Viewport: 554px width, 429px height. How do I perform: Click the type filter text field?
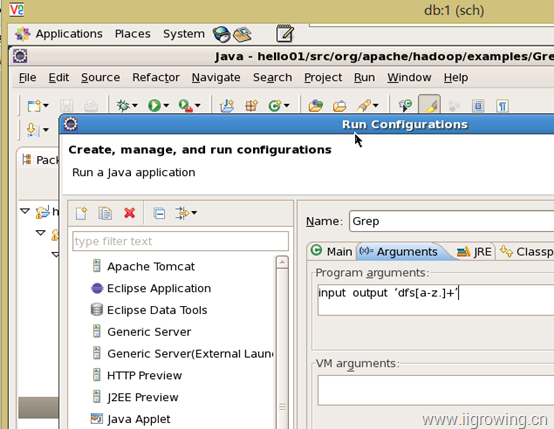(180, 241)
